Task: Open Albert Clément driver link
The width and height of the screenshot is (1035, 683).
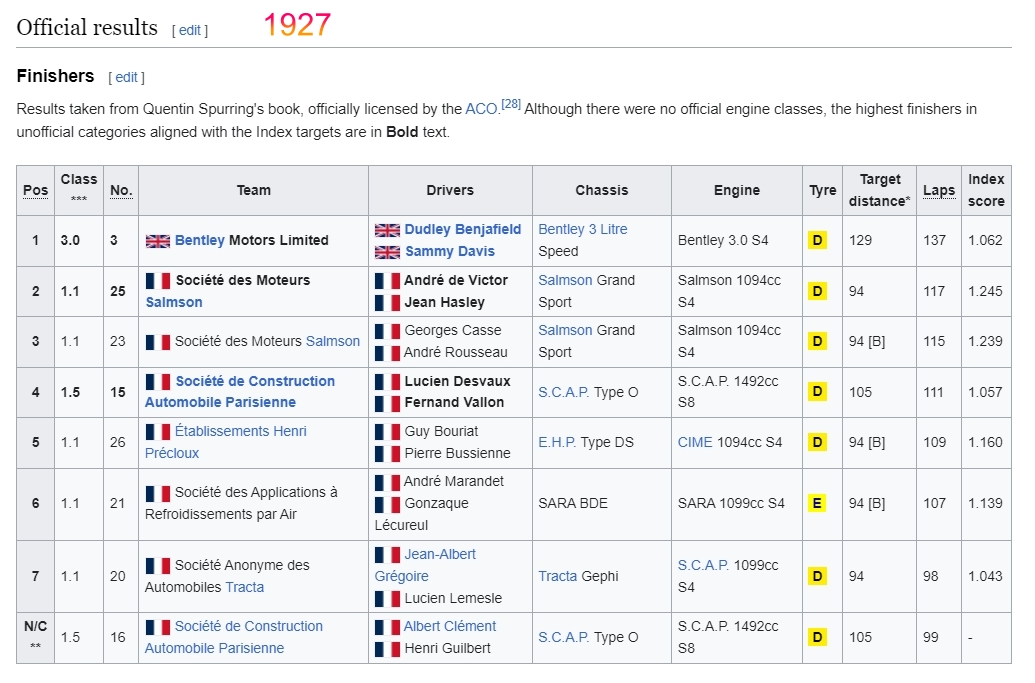Action: [450, 626]
